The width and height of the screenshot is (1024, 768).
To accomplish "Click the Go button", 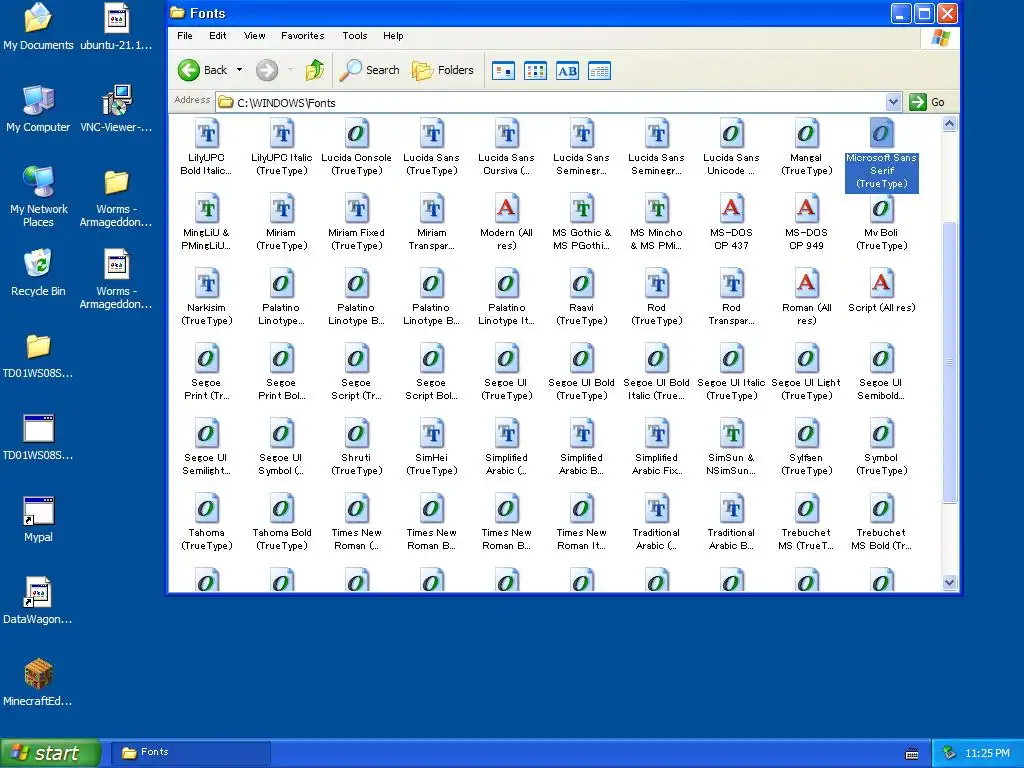I will (927, 102).
